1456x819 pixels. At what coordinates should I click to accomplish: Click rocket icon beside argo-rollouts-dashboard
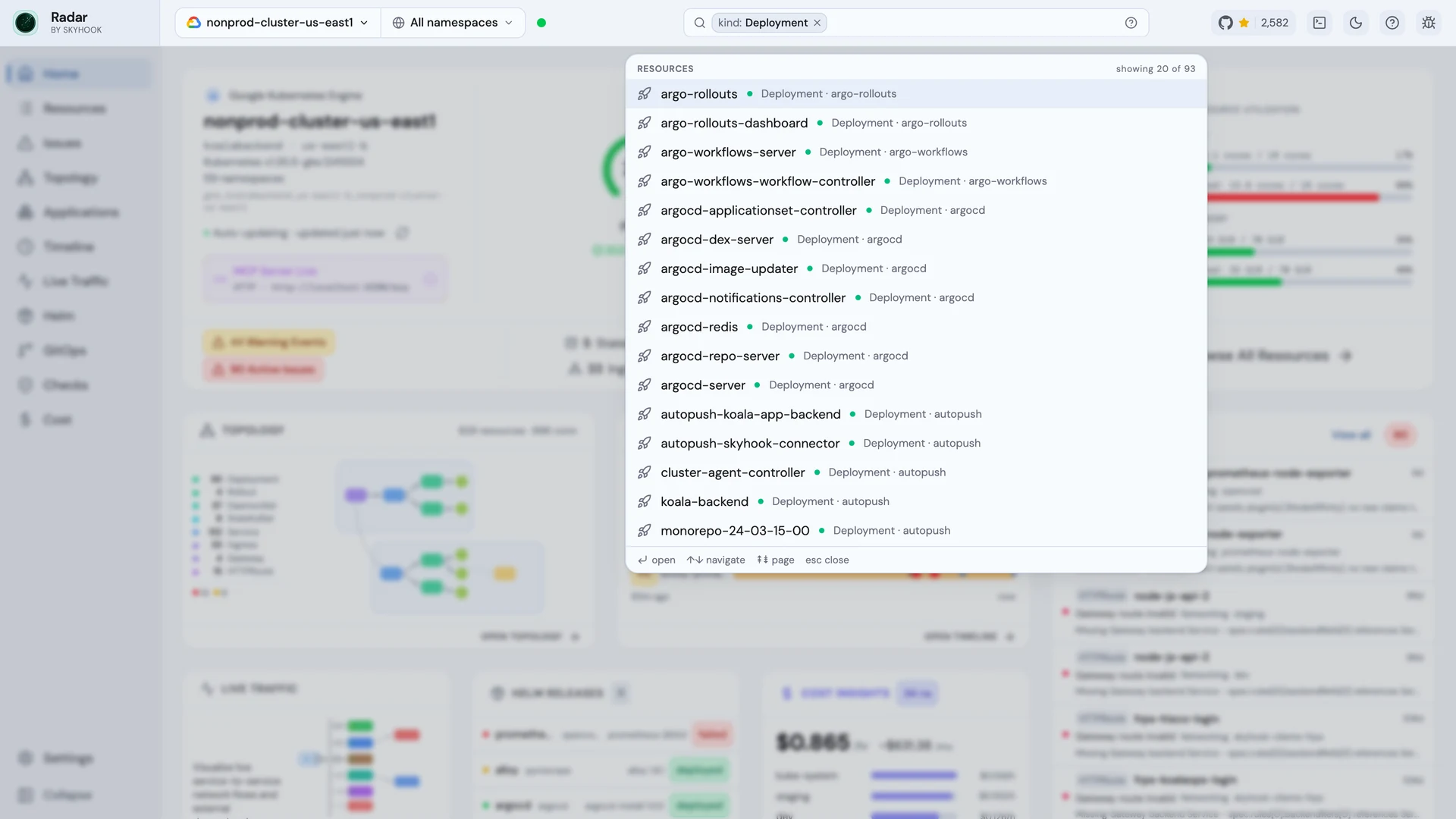pyautogui.click(x=644, y=123)
